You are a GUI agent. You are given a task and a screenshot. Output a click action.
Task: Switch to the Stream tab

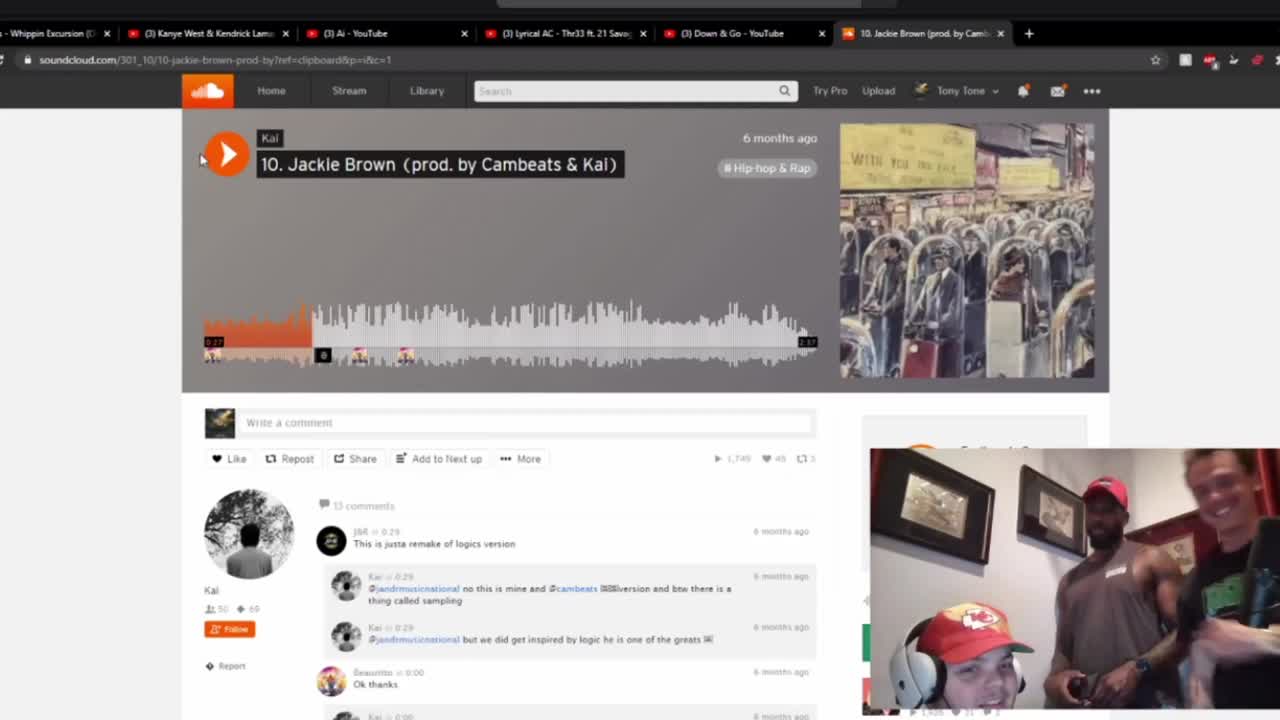click(349, 91)
